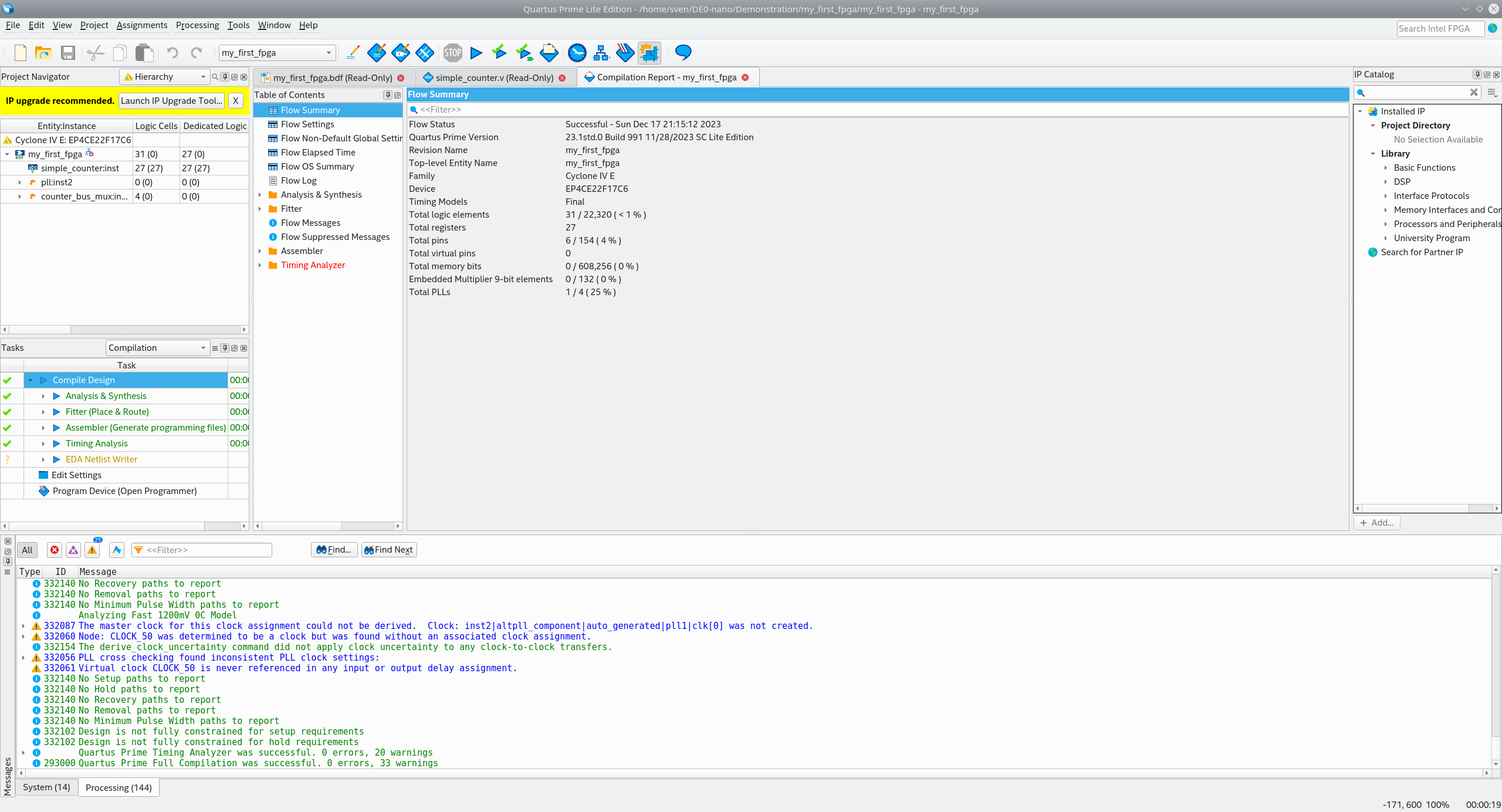
Task: Expand Basic Functions in IP Library
Action: [1386, 168]
